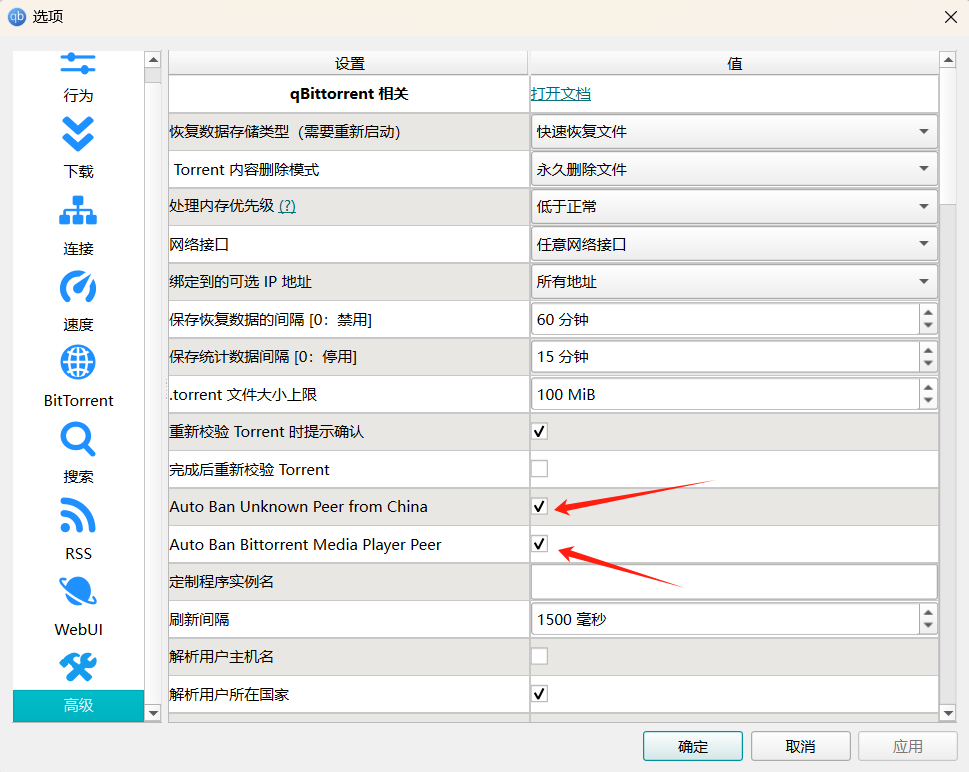Image resolution: width=969 pixels, height=772 pixels.
Task: Click the 高级 (Advanced) tools icon
Action: point(78,668)
